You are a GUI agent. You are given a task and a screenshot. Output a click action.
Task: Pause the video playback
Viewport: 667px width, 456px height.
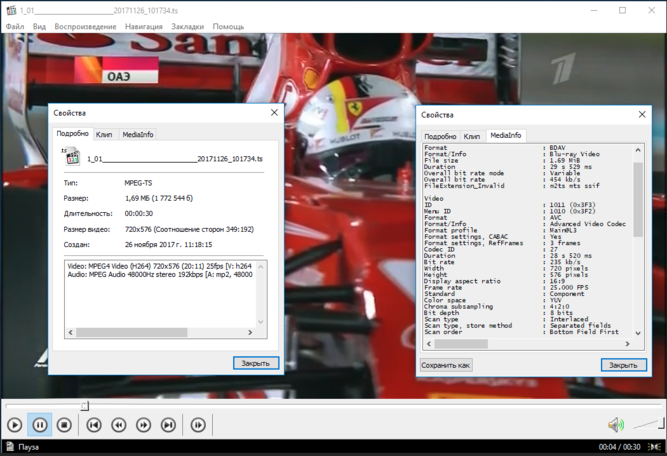[x=39, y=425]
